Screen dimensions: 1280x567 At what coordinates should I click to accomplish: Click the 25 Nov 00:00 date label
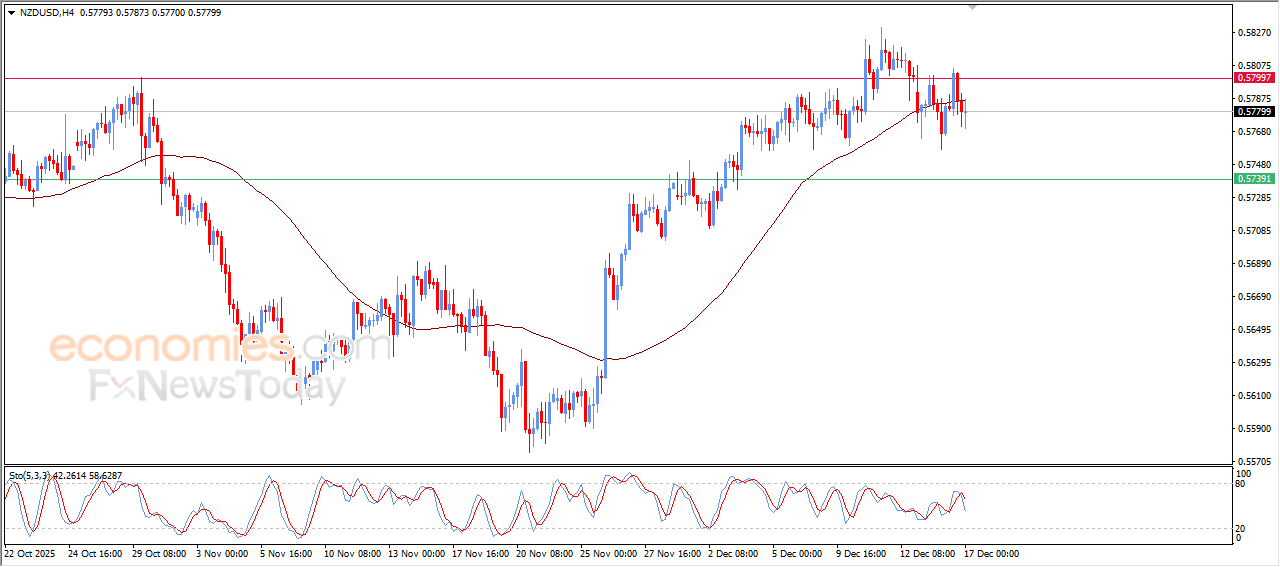pyautogui.click(x=608, y=553)
